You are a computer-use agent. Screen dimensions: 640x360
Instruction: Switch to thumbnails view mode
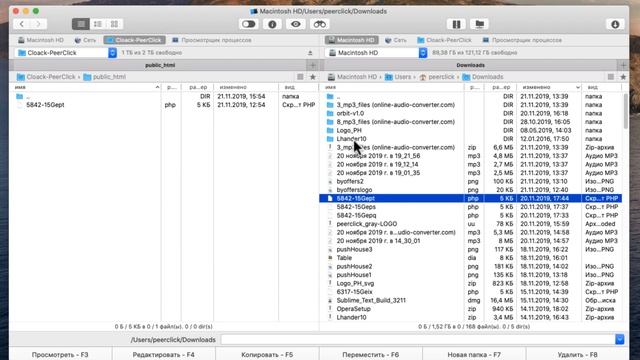click(114, 24)
